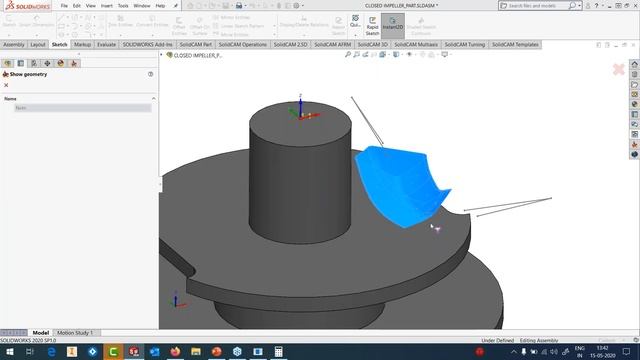The image size is (640, 360).
Task: Switch to the SolidCAM Multiaxis tab
Action: [416, 44]
